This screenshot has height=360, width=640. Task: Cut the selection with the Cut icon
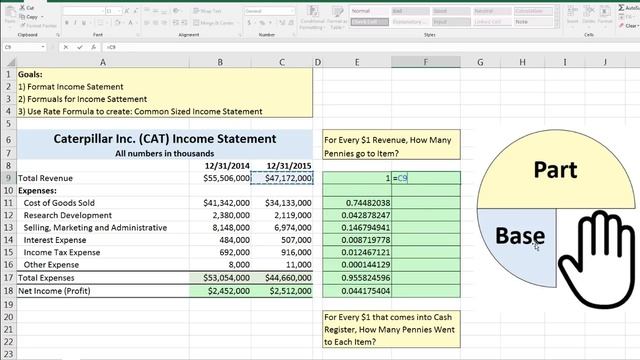22,8
